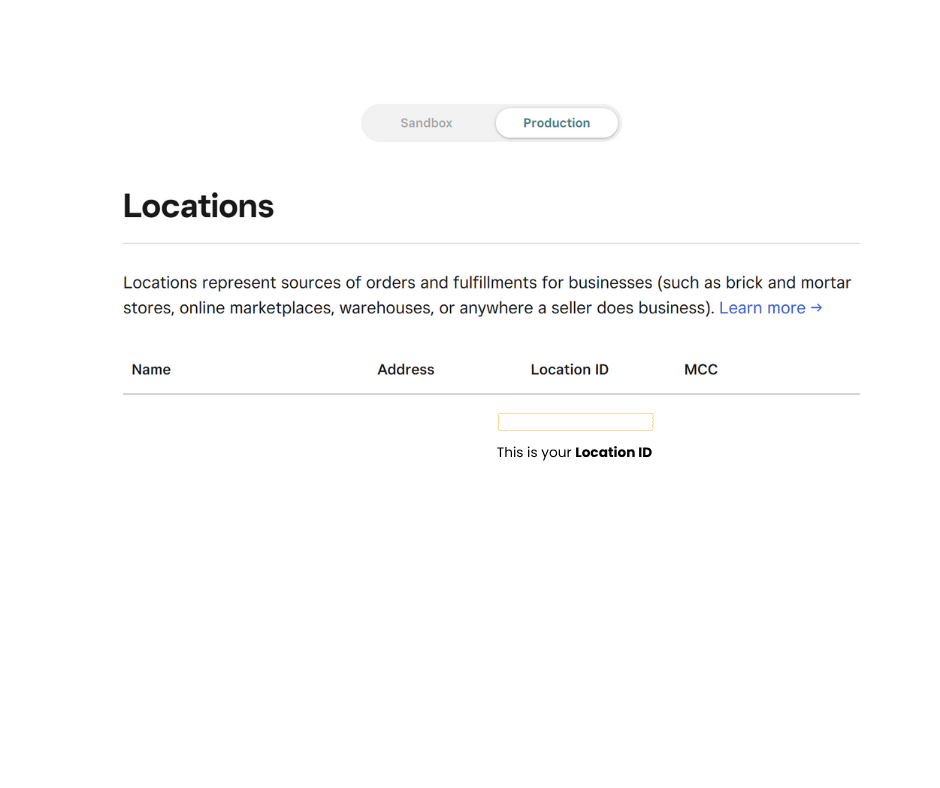Image resolution: width=940 pixels, height=788 pixels.
Task: Click the words 'online marketplaces' in description
Action: [255, 308]
